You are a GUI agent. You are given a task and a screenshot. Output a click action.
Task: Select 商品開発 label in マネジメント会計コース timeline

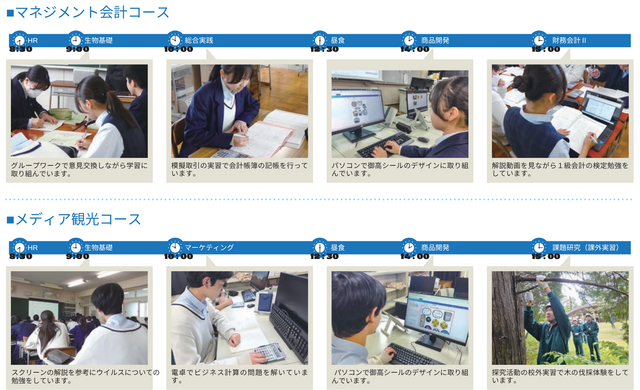pyautogui.click(x=435, y=40)
